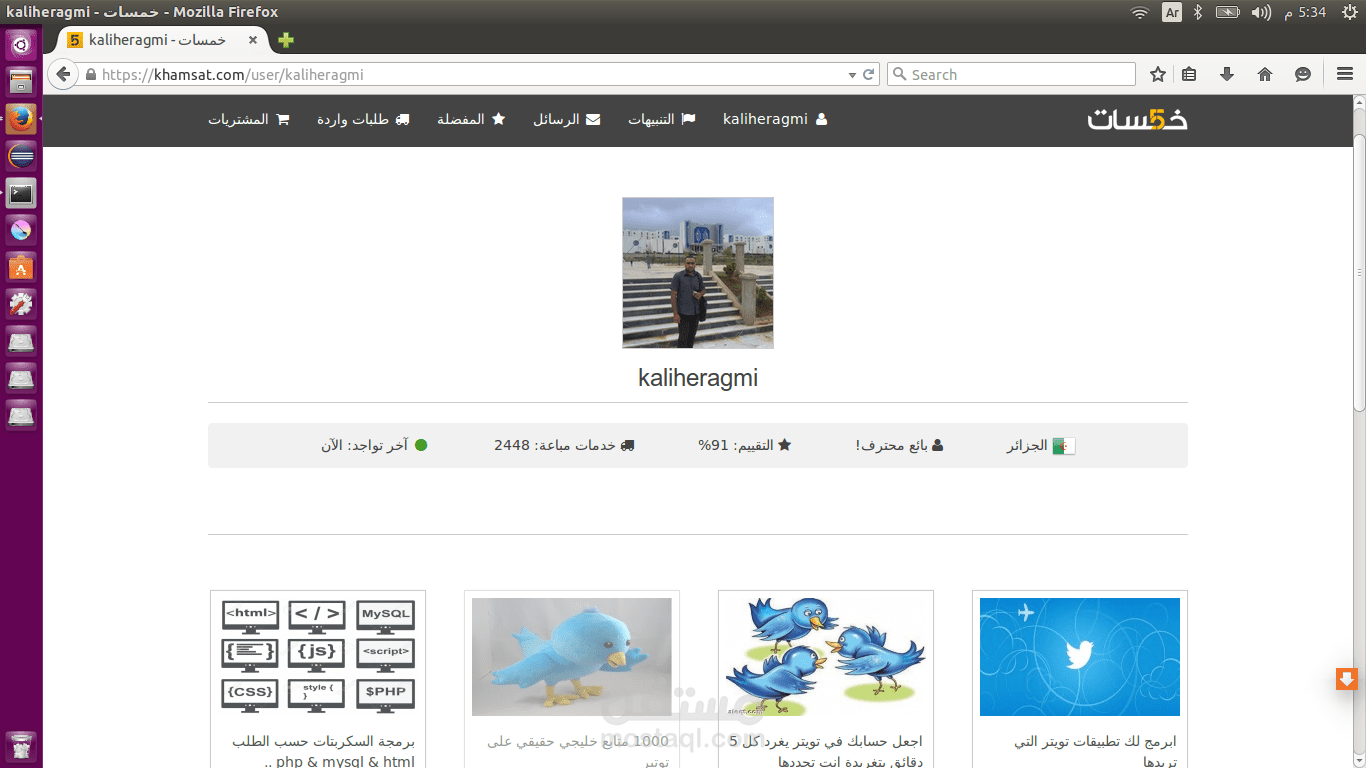The width and height of the screenshot is (1366, 768).
Task: Click inside the Search field
Action: point(1010,74)
